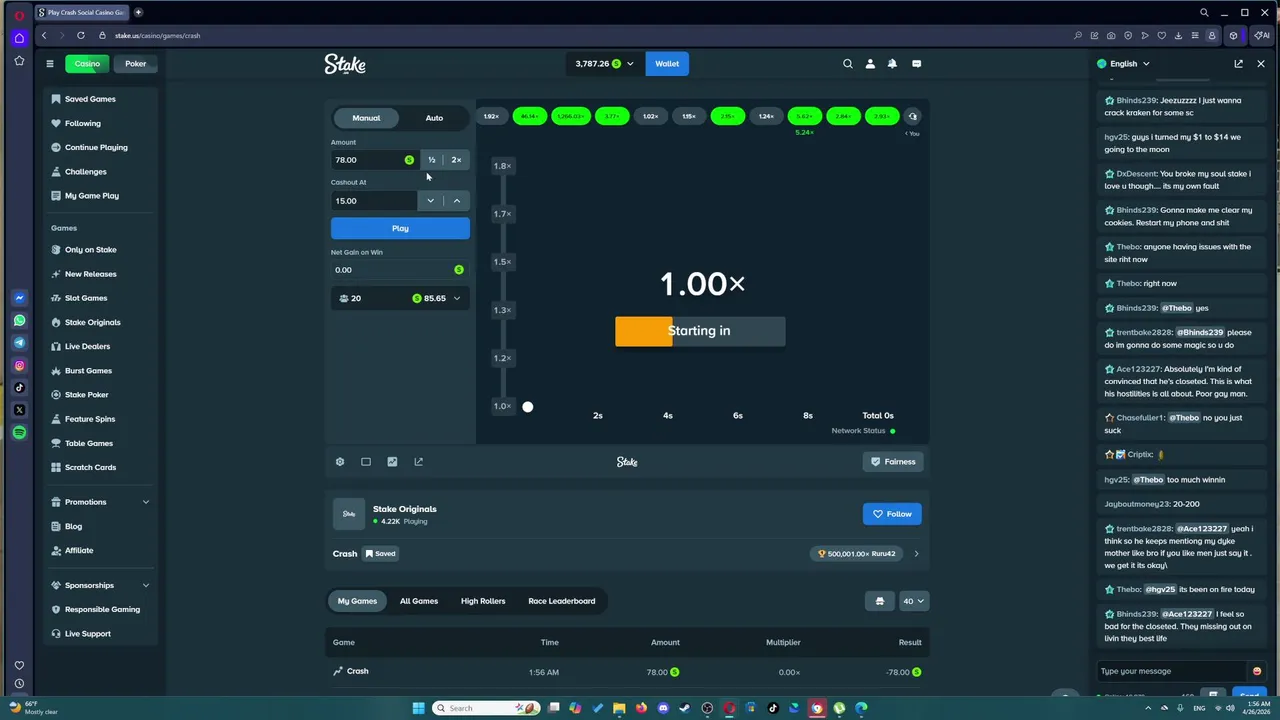This screenshot has width=1280, height=720.
Task: Halve the bet amount with ½
Action: click(432, 160)
